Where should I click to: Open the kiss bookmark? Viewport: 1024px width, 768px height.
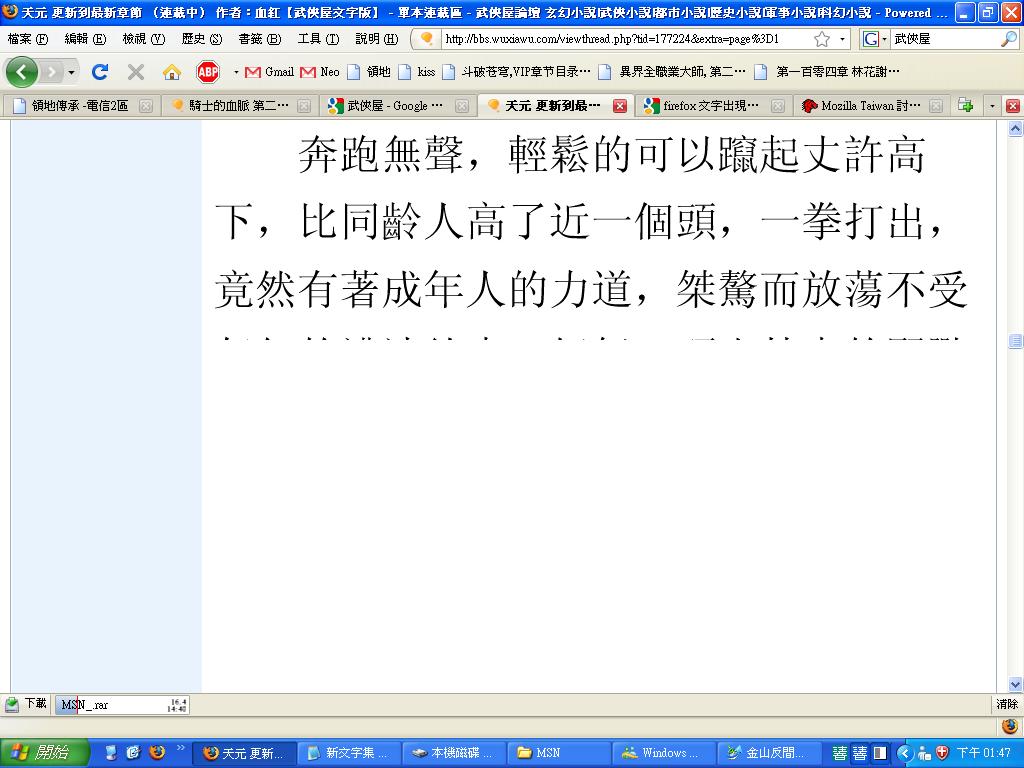[x=417, y=72]
